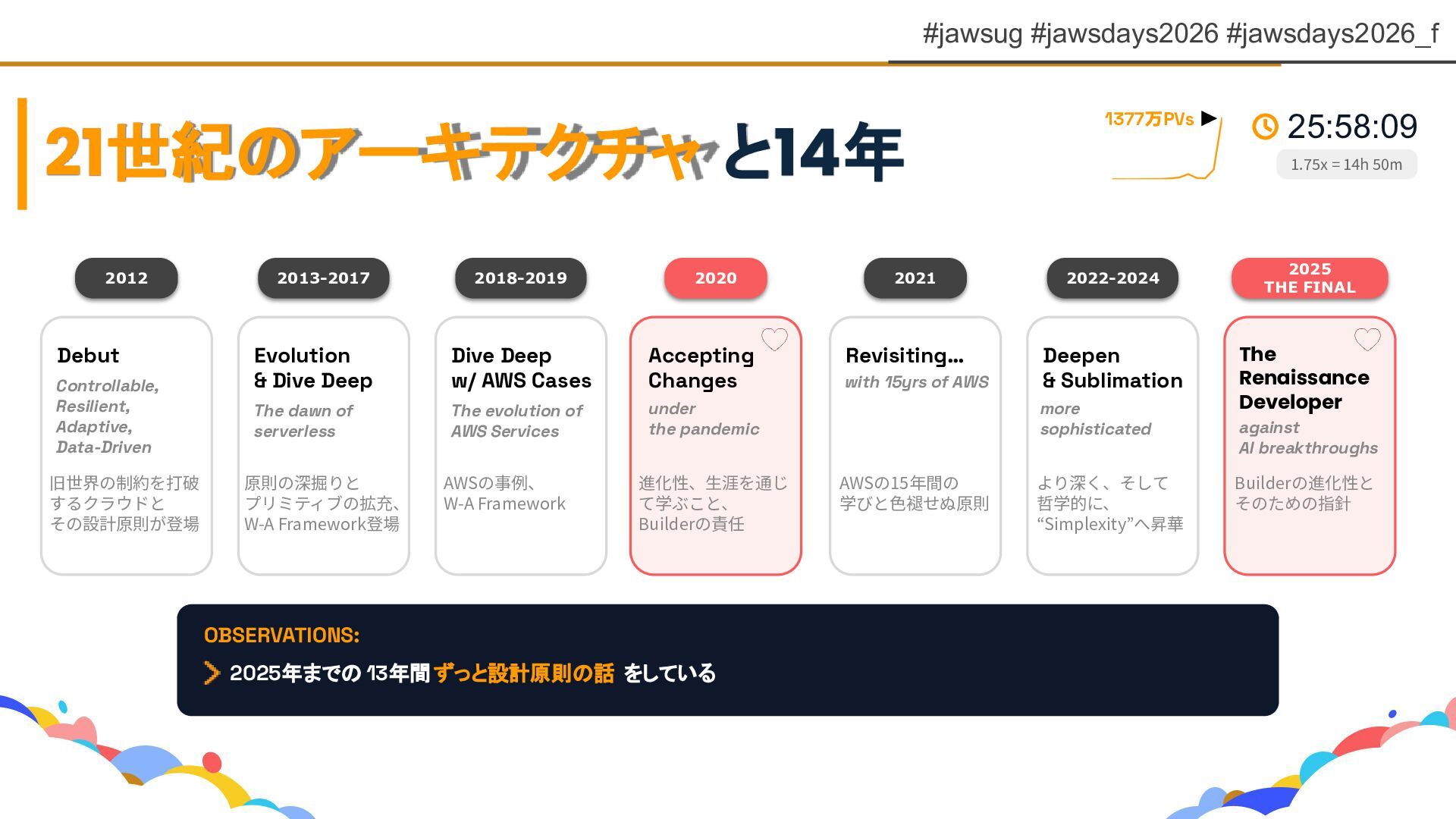Open the Dive Deep w/ AWS Cases card

point(520,446)
